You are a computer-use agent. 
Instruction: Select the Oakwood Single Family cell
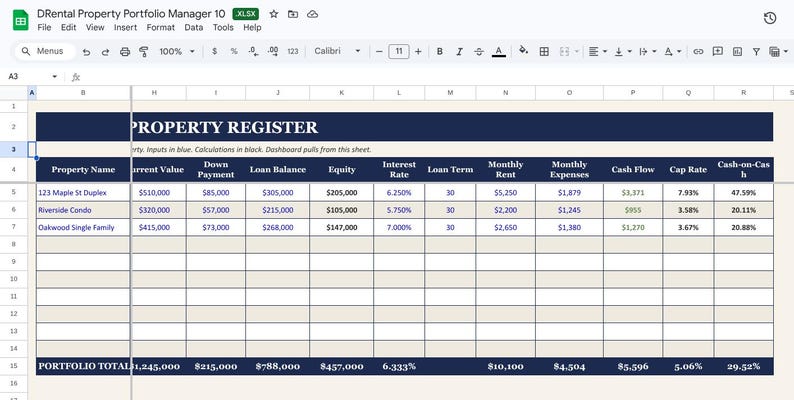[x=83, y=227]
